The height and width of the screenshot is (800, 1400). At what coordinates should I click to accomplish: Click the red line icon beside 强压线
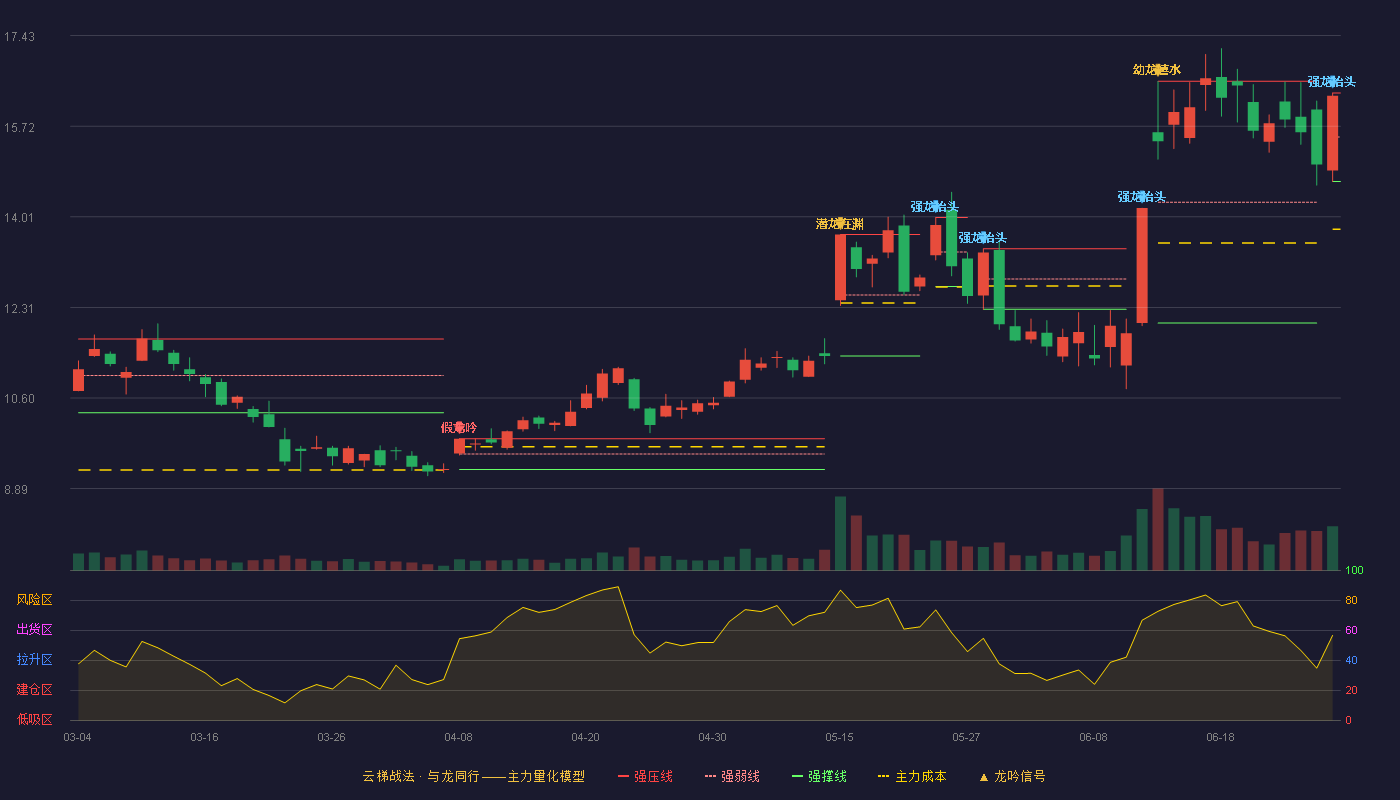pyautogui.click(x=623, y=776)
